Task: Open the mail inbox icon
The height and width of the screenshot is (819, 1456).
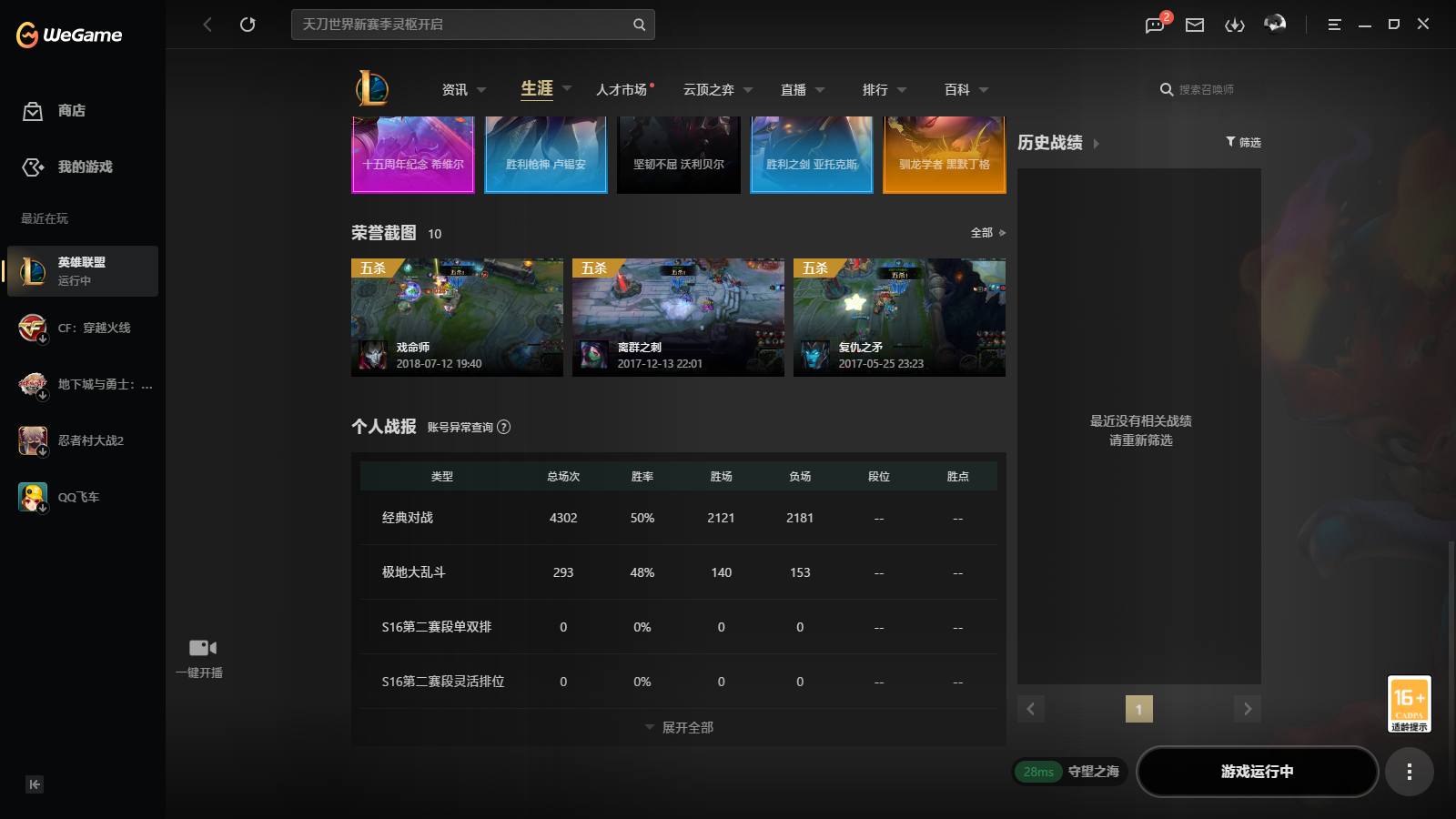Action: [1195, 25]
